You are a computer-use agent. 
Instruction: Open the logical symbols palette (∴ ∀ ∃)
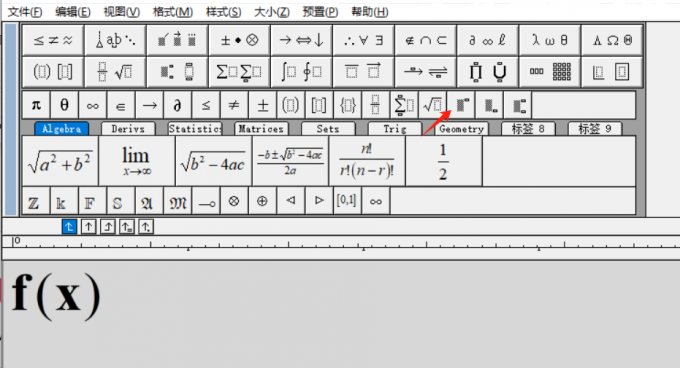coord(363,40)
